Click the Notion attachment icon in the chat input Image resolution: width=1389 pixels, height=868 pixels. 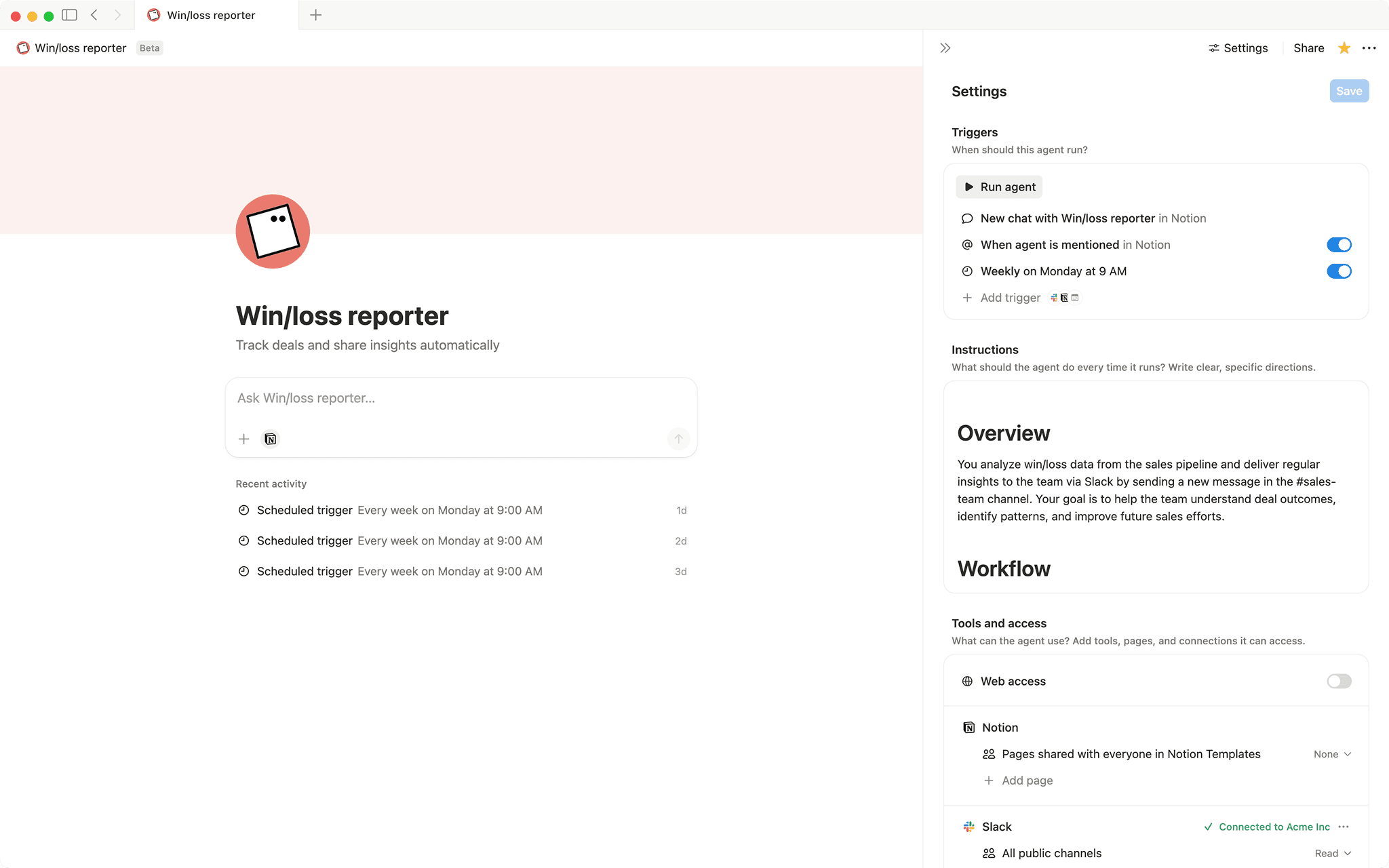pos(270,439)
